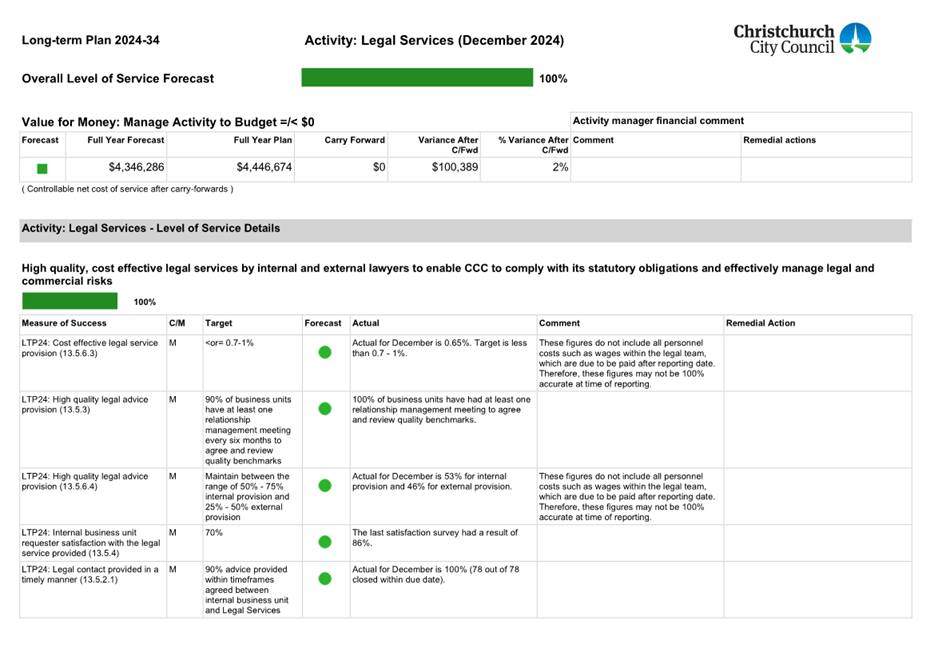This screenshot has width=934, height=661.
Task: Click the Overall Level of Service green progress bar
Action: point(417,78)
